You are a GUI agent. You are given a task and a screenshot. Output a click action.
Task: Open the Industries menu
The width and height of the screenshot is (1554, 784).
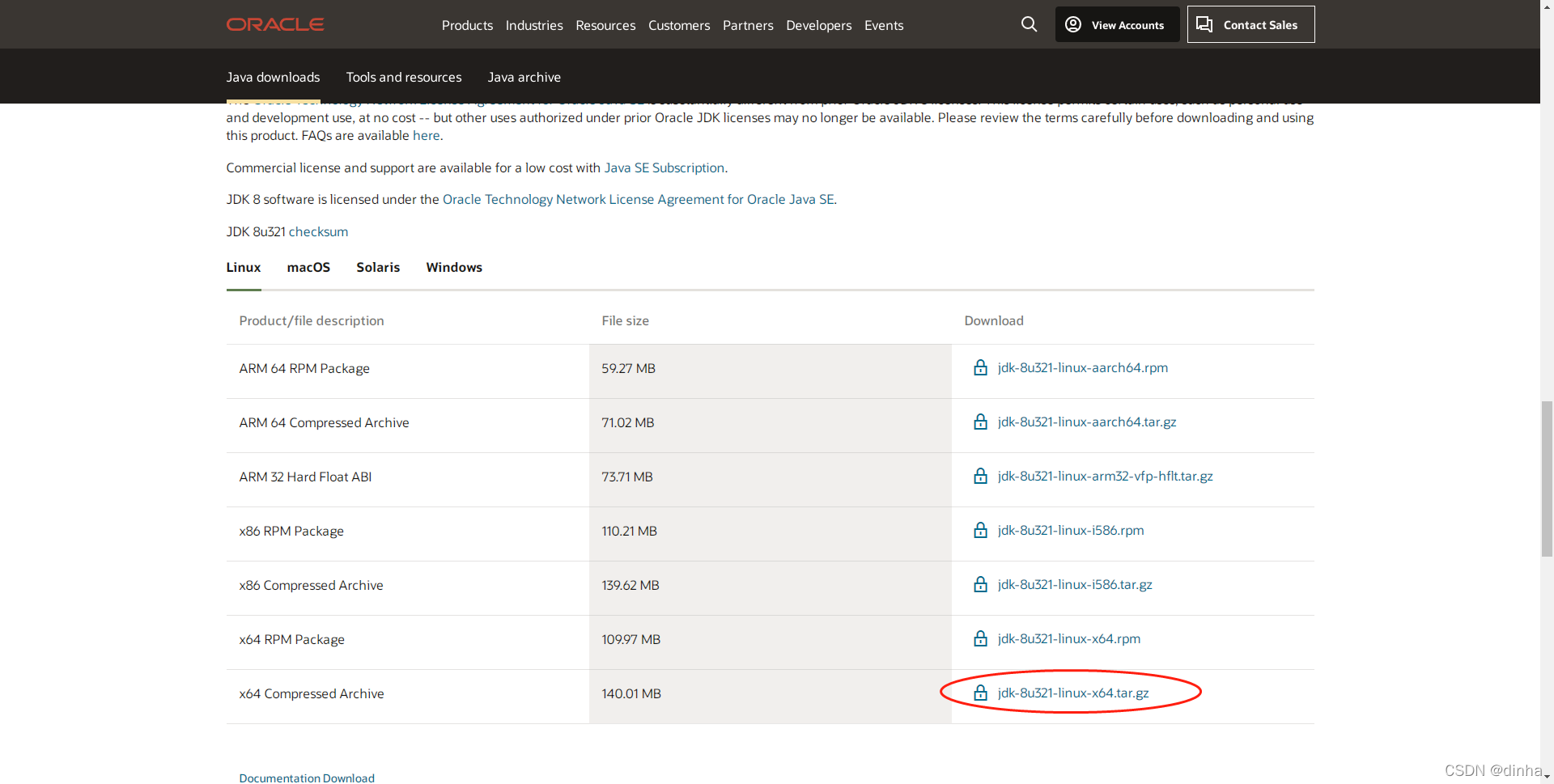point(534,25)
